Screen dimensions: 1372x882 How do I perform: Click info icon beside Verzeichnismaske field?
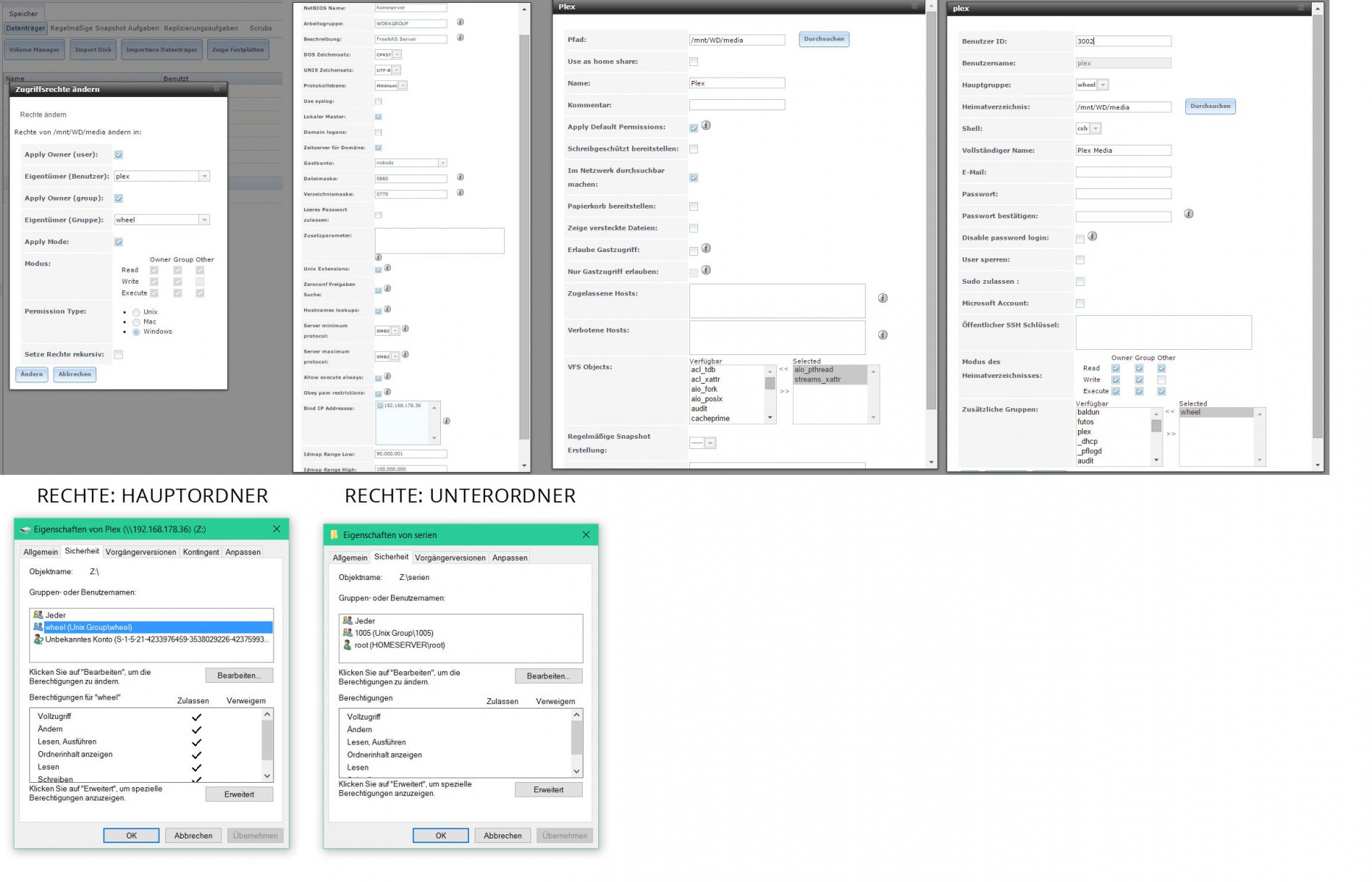click(x=460, y=193)
